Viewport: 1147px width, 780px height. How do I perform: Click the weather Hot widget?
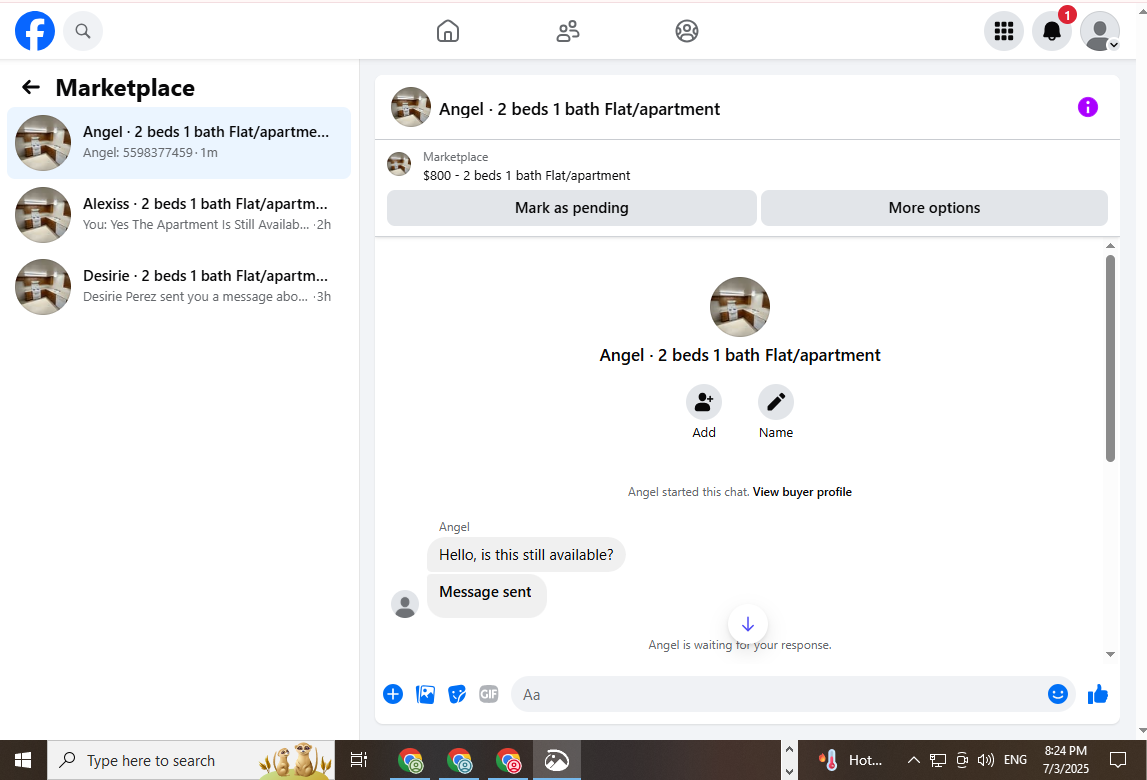pos(851,760)
